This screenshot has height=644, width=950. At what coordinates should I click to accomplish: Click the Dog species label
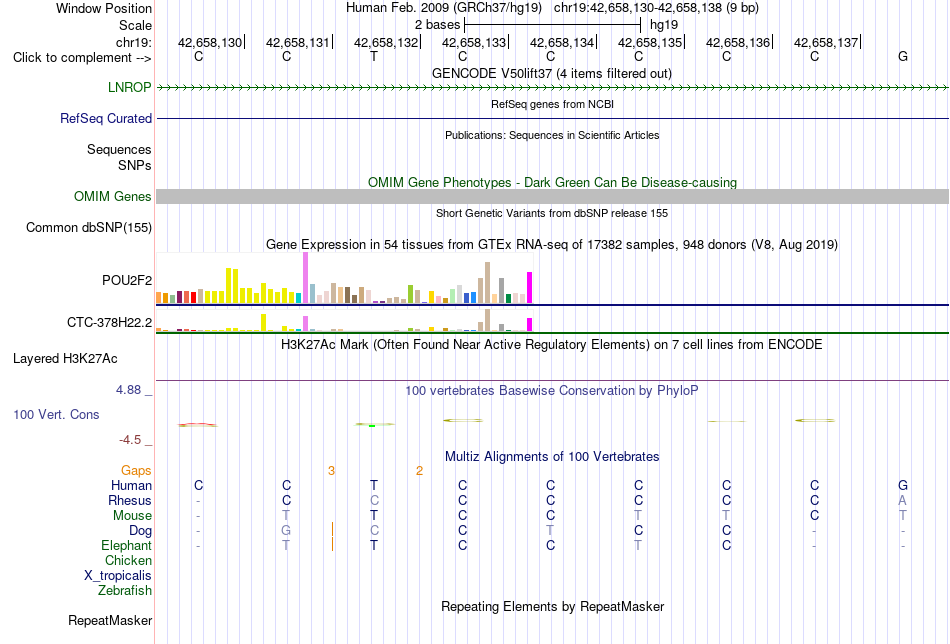[x=141, y=531]
